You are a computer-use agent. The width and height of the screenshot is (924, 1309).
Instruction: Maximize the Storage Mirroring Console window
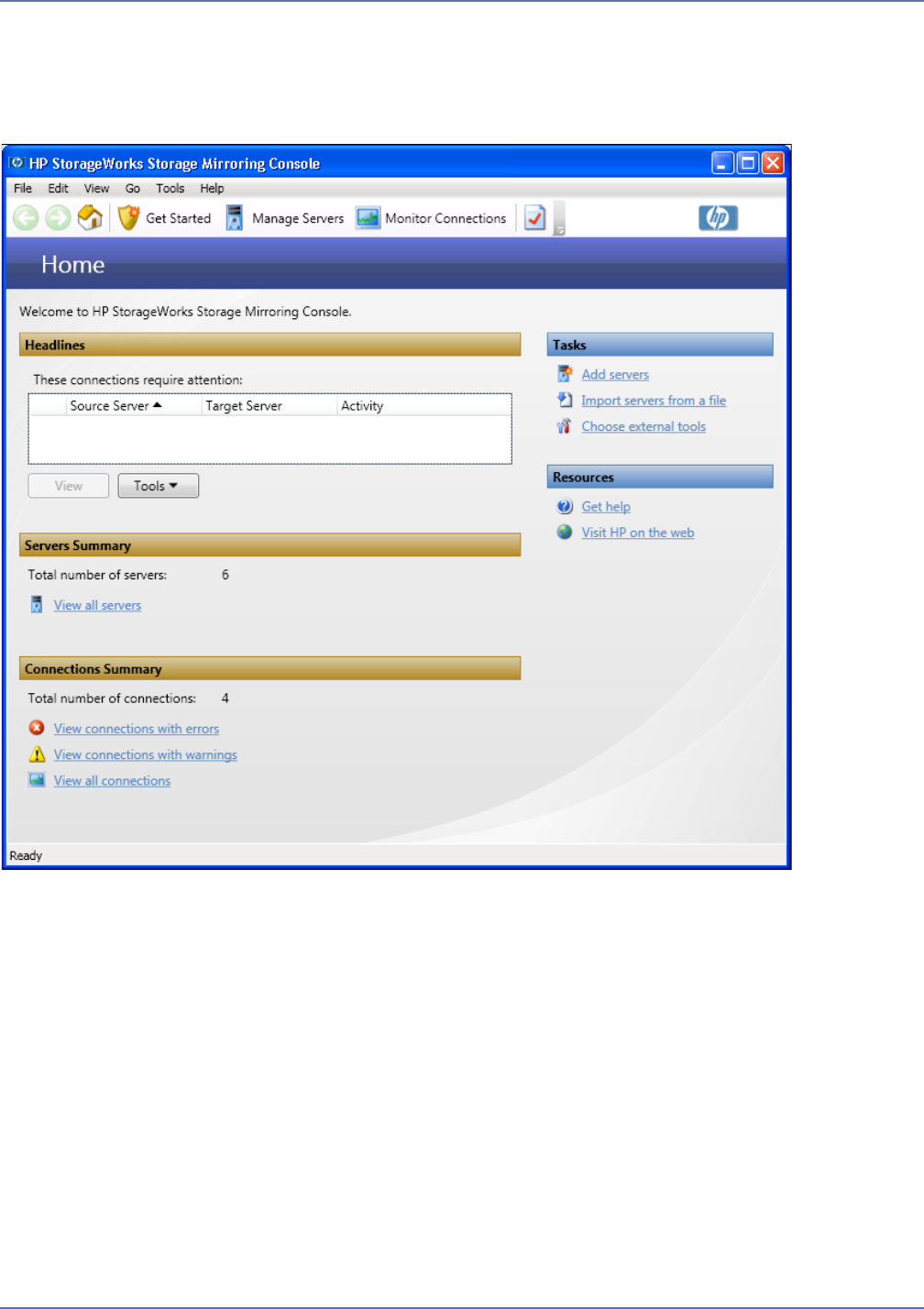point(748,163)
